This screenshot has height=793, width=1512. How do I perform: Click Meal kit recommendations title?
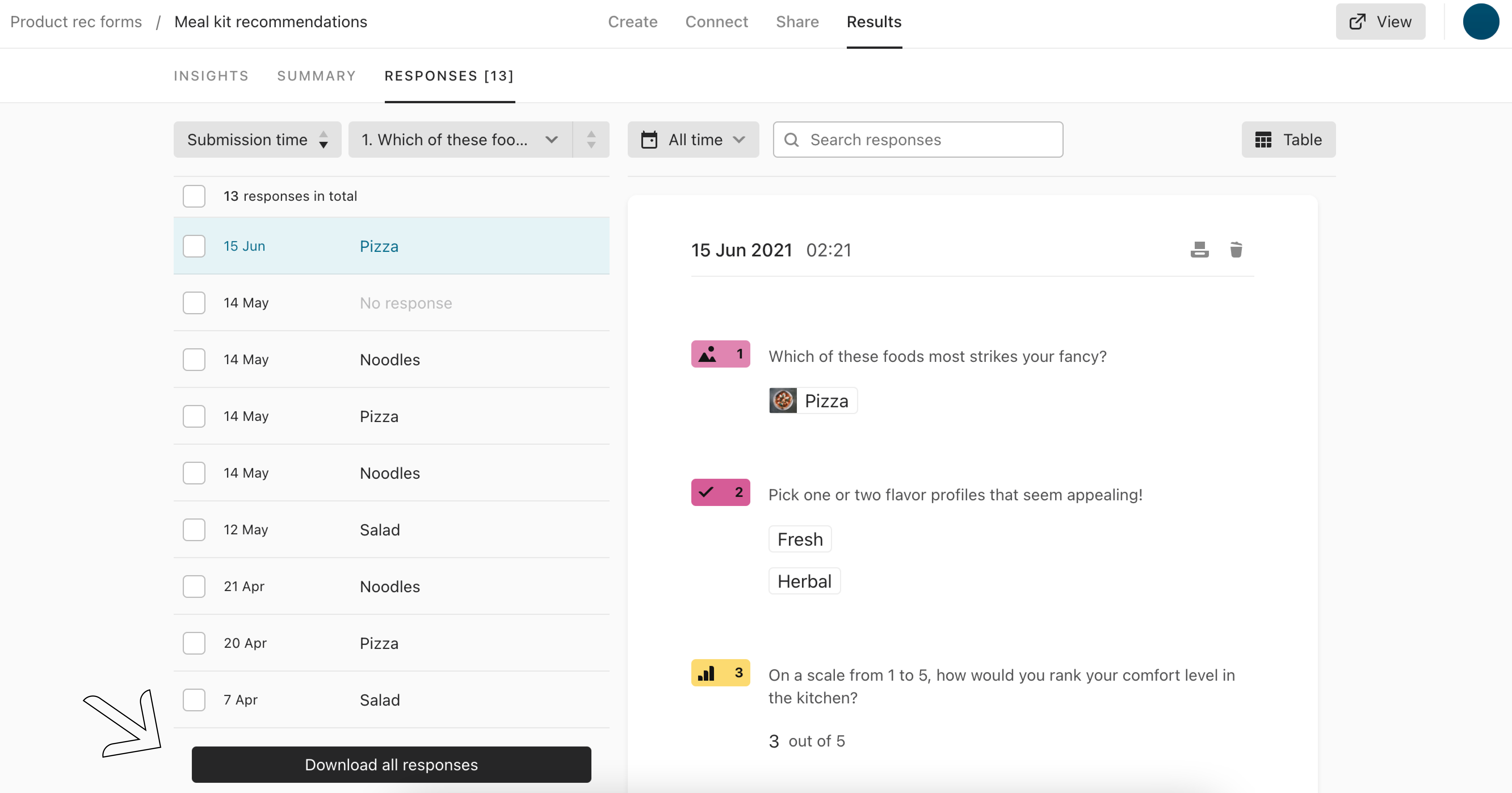[270, 22]
